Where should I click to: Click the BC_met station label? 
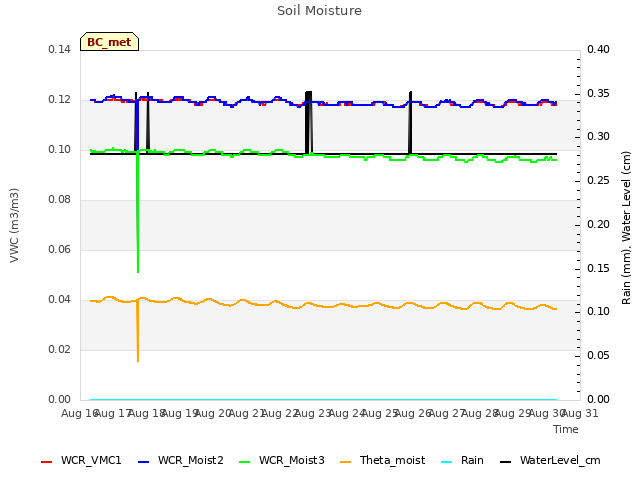click(109, 42)
